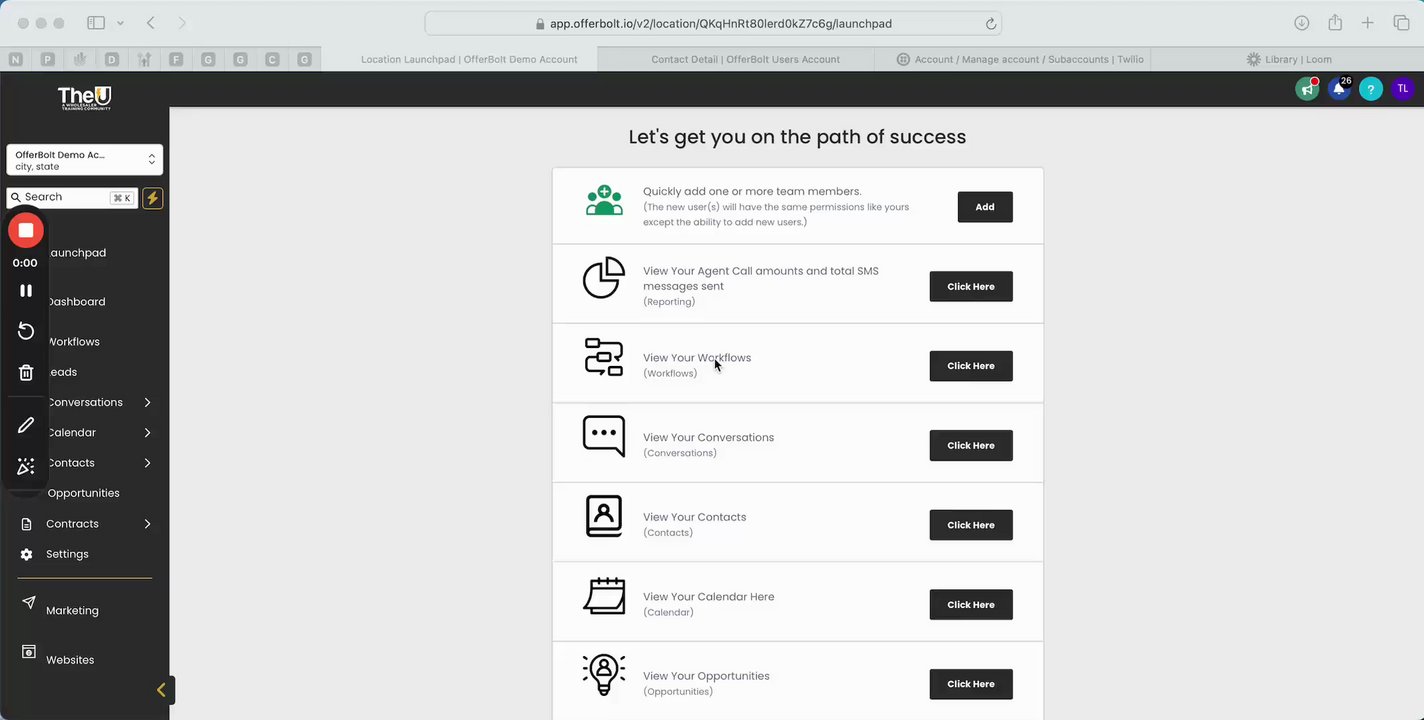Screen dimensions: 1424x720
Task: Expand the Contracts submenu arrow
Action: point(147,524)
